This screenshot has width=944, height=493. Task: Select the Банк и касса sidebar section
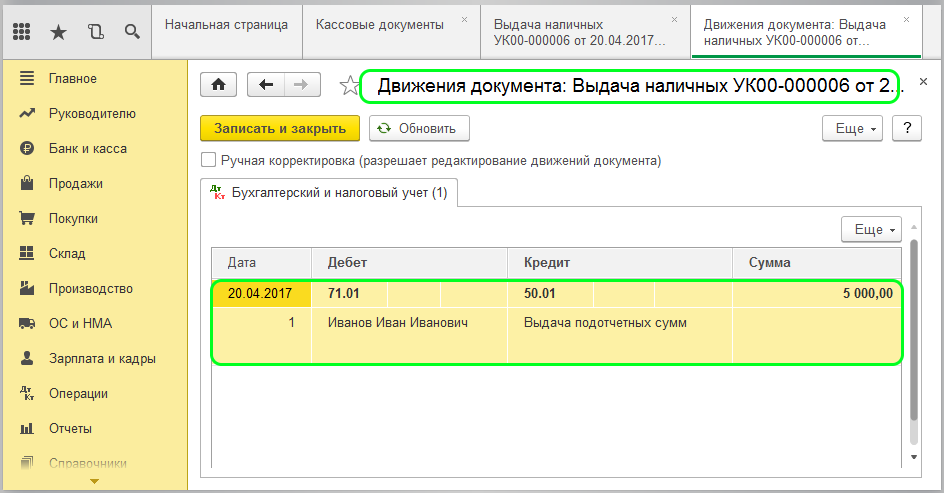click(87, 149)
